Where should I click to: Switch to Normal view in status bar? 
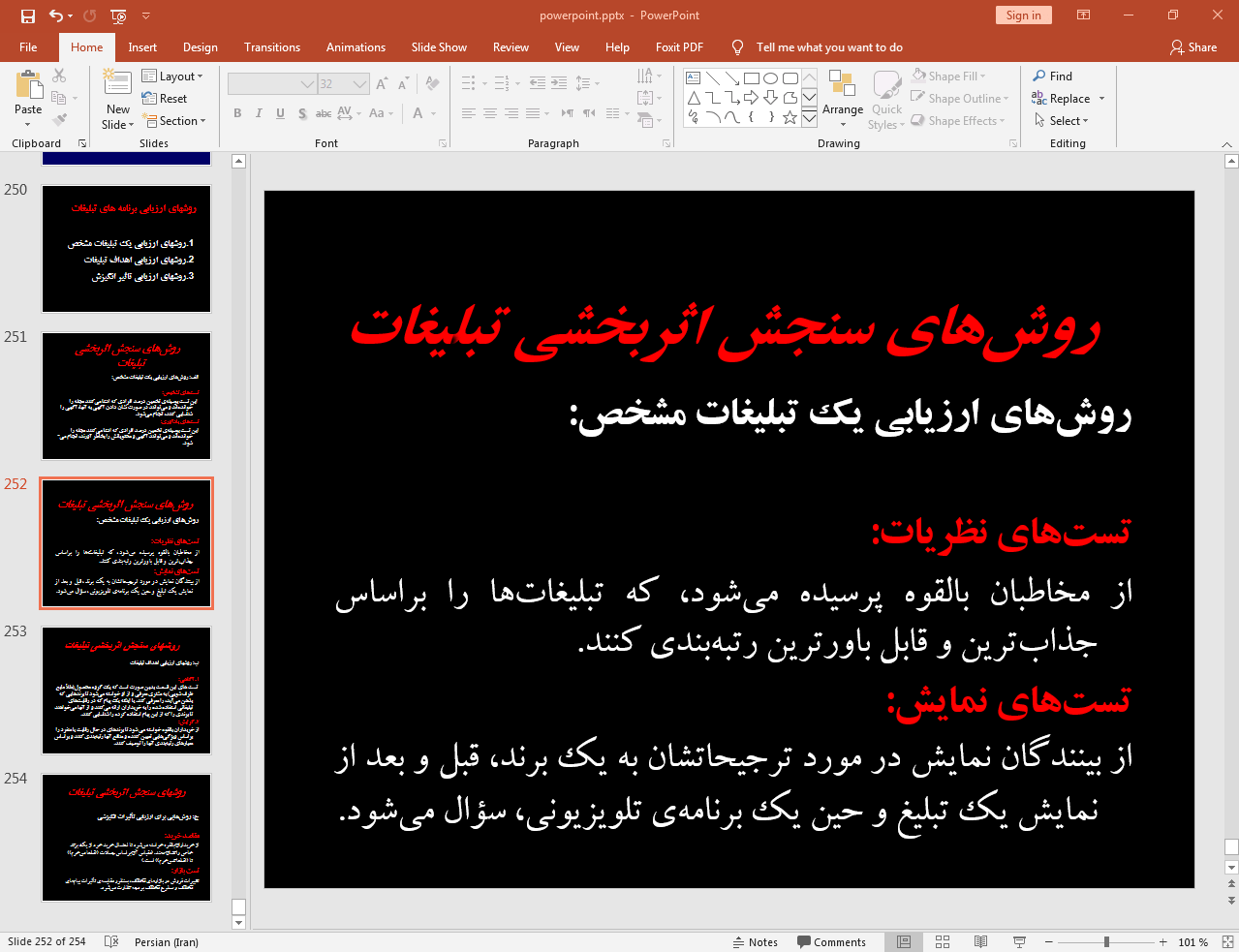(x=904, y=941)
